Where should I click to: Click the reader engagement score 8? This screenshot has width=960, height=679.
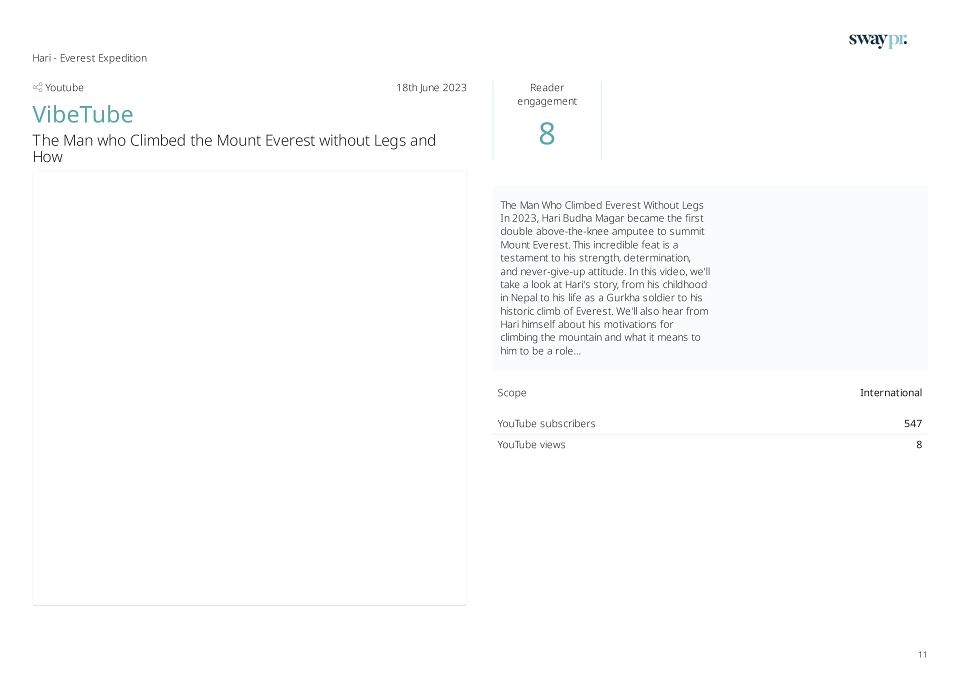pyautogui.click(x=547, y=133)
